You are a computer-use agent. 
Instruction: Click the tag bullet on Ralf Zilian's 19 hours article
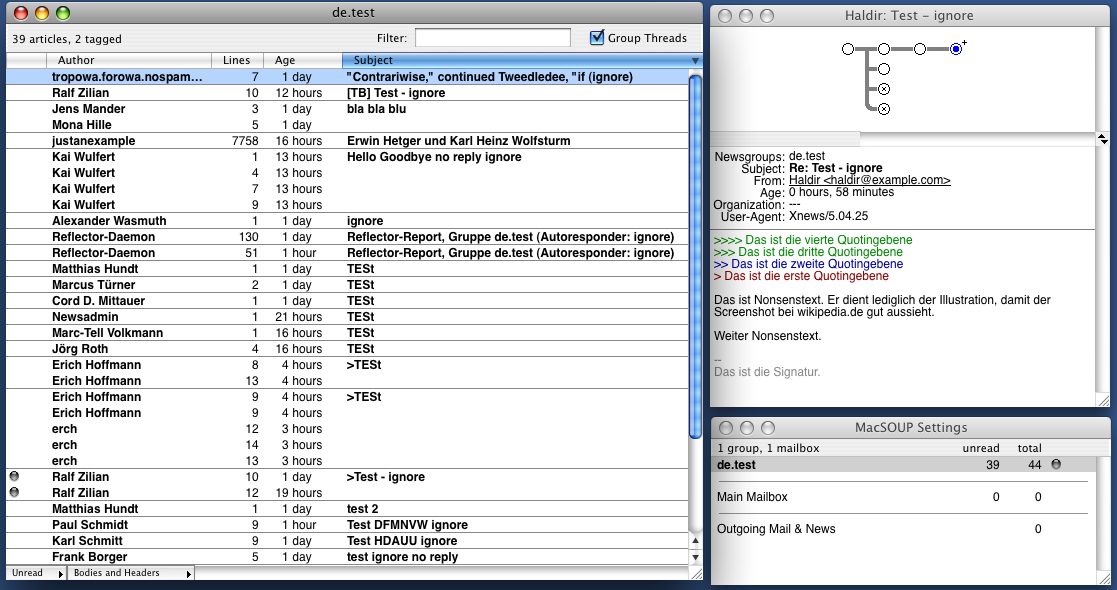tap(14, 493)
